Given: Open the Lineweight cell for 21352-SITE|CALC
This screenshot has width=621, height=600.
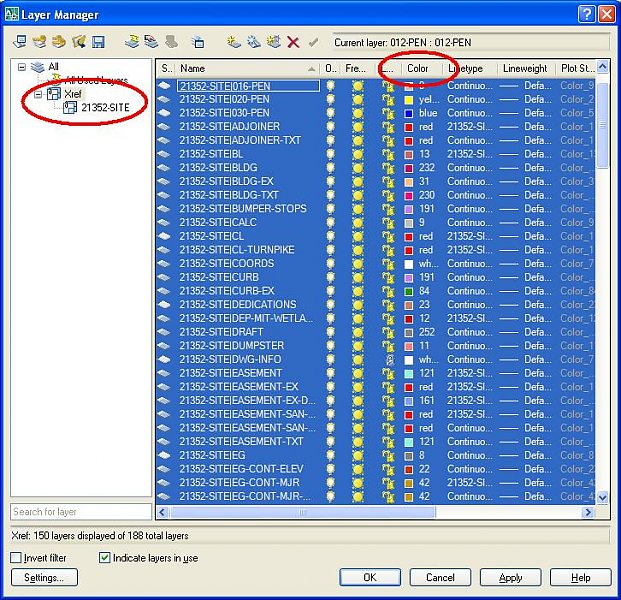Looking at the screenshot, I should click(525, 223).
